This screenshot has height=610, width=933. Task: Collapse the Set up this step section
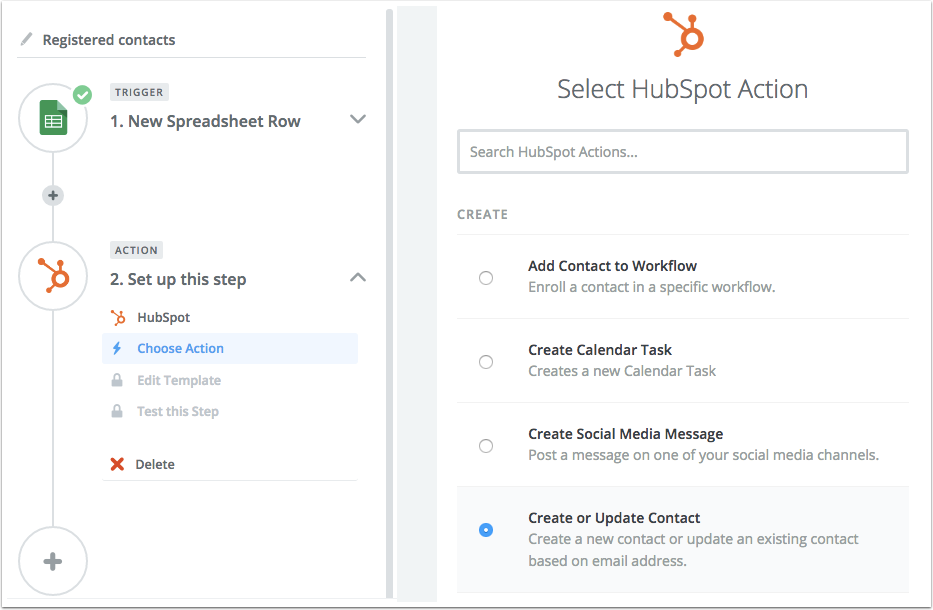coord(357,278)
